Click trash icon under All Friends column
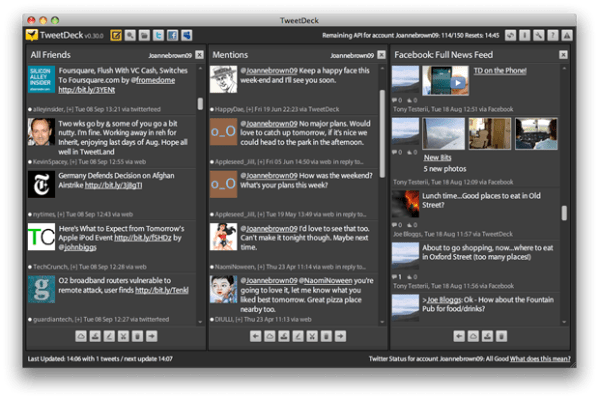 click(x=138, y=336)
